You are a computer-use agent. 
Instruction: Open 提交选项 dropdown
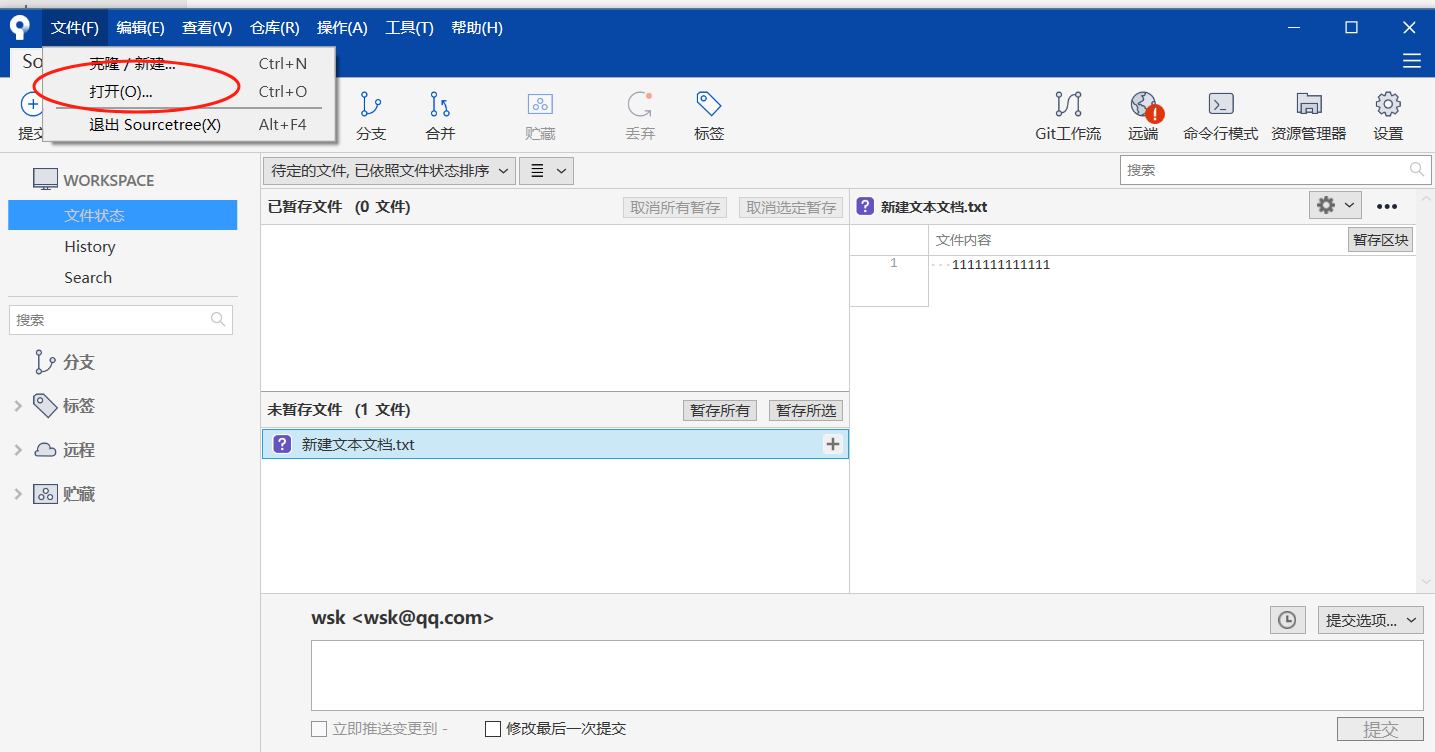tap(1370, 620)
